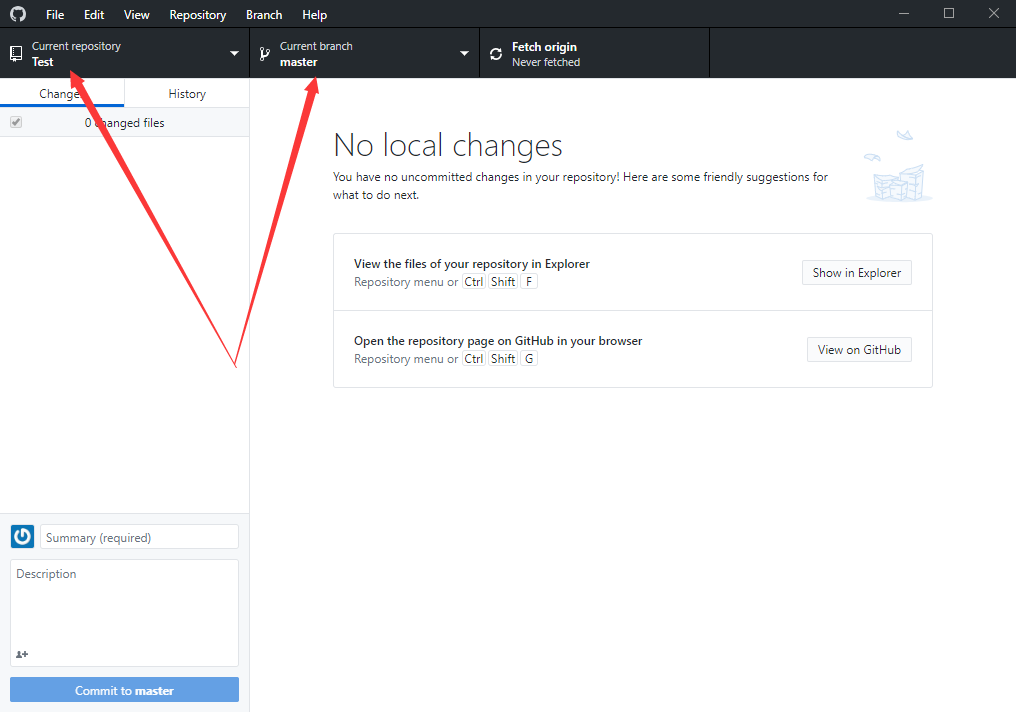Open the File menu
The height and width of the screenshot is (712, 1016).
(55, 14)
